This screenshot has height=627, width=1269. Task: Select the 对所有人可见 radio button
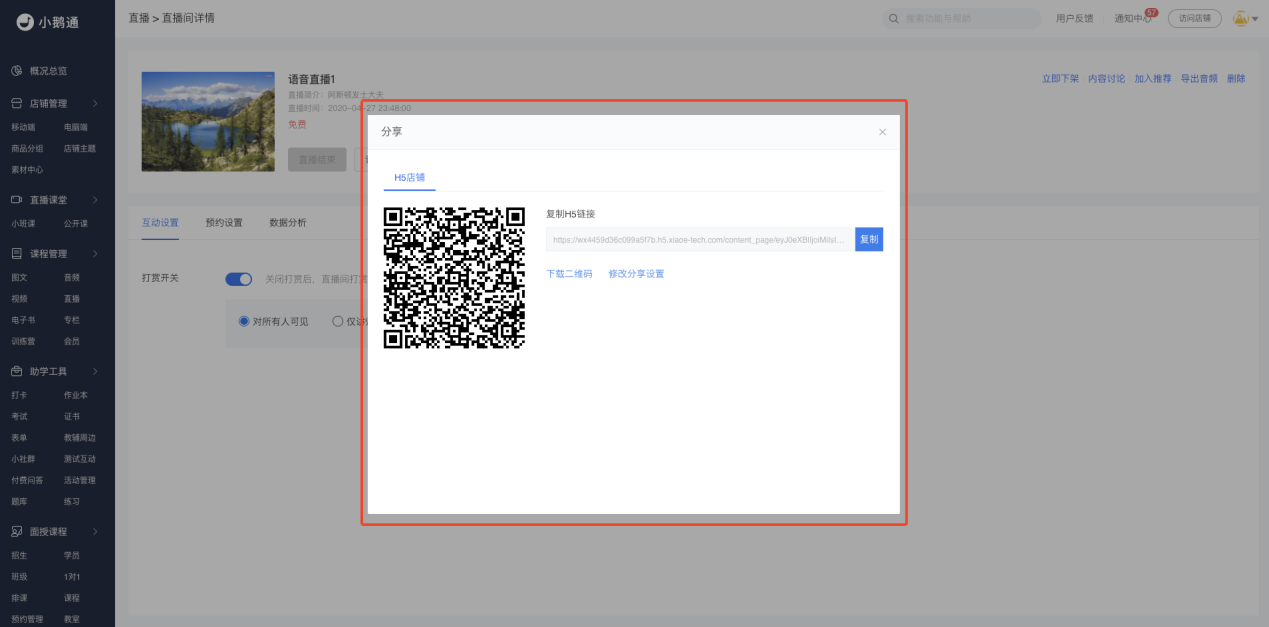(x=243, y=321)
